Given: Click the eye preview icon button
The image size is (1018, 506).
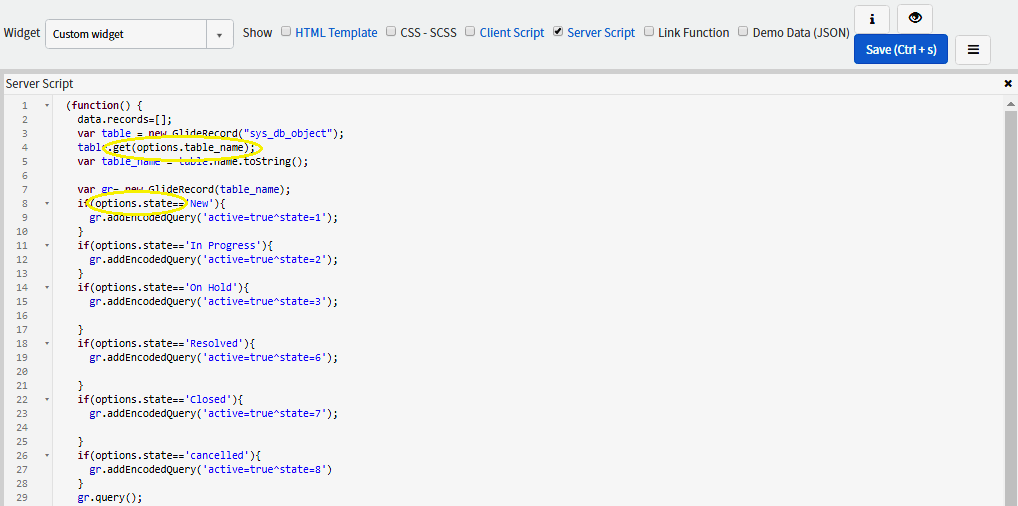Looking at the screenshot, I should point(914,18).
